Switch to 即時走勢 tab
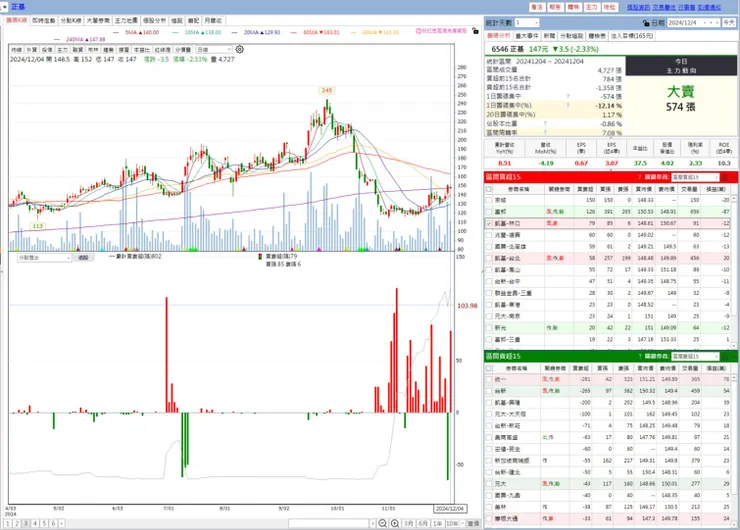Screen dimensions: 740x530 [x=44, y=21]
